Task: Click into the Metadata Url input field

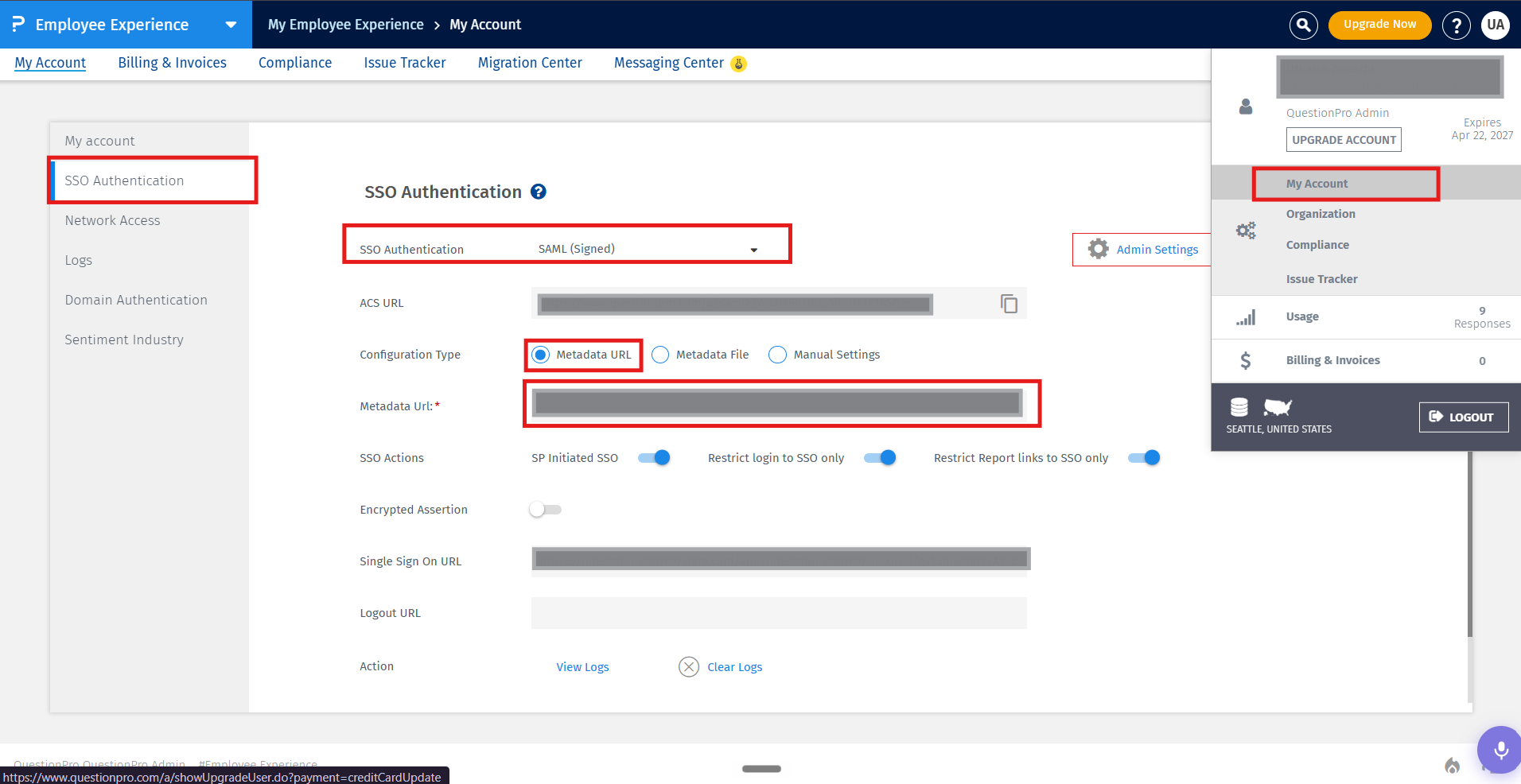Action: [x=779, y=403]
